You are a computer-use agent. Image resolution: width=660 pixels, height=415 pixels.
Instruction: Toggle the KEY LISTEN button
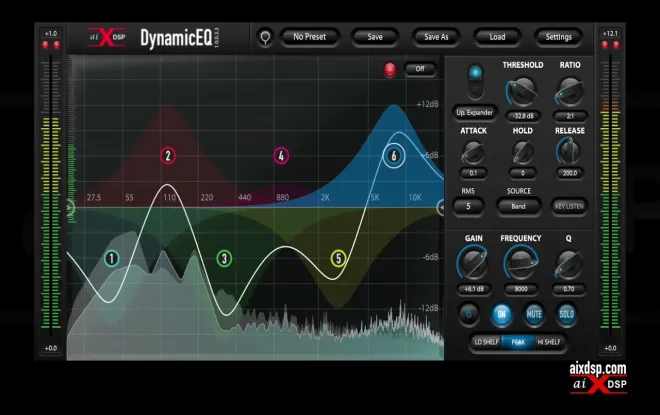(569, 206)
